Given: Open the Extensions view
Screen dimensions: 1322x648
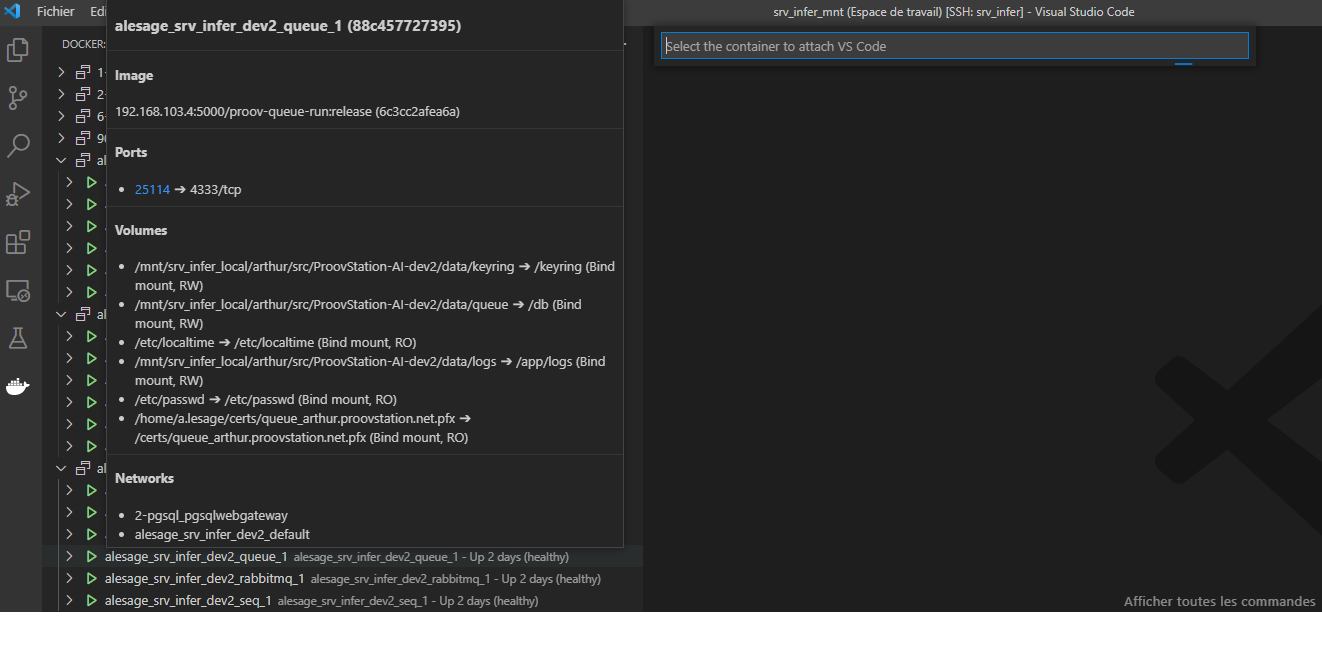Looking at the screenshot, I should [x=16, y=242].
